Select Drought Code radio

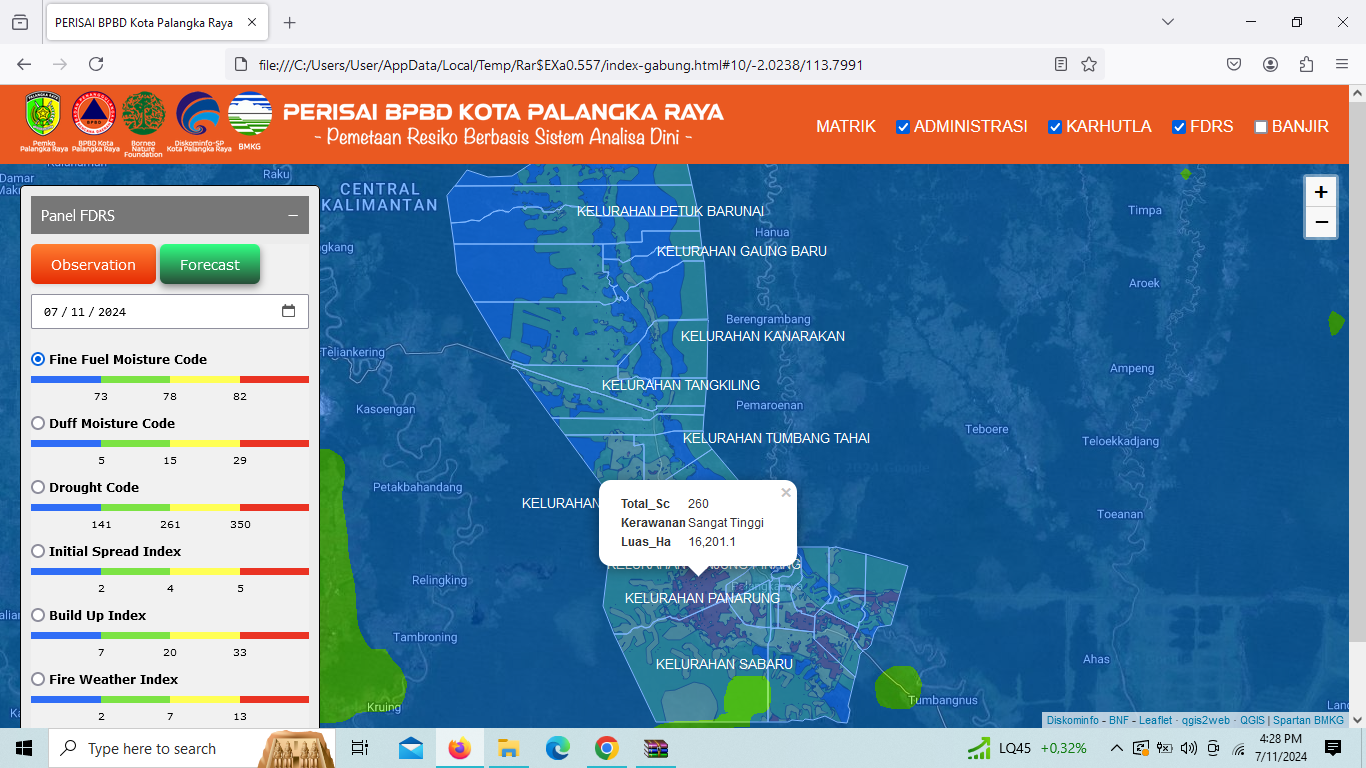[x=39, y=487]
